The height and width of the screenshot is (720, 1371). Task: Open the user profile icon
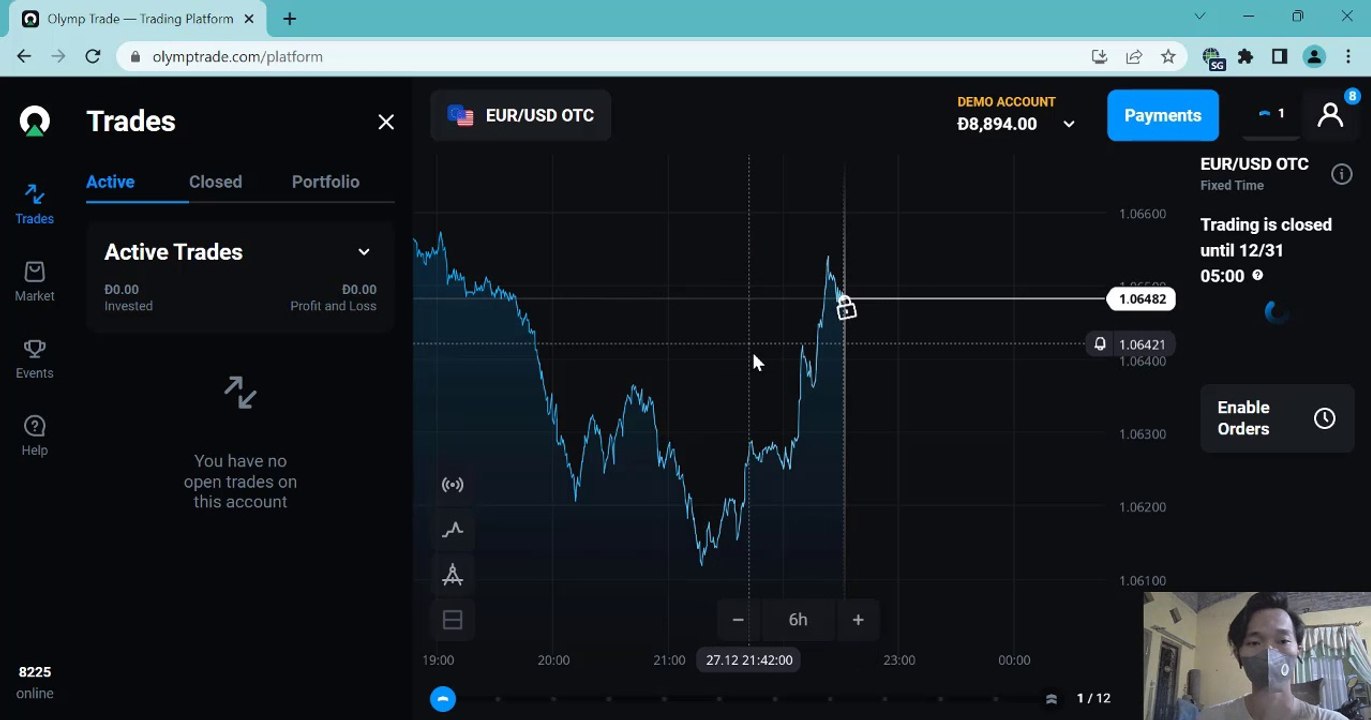(1330, 115)
